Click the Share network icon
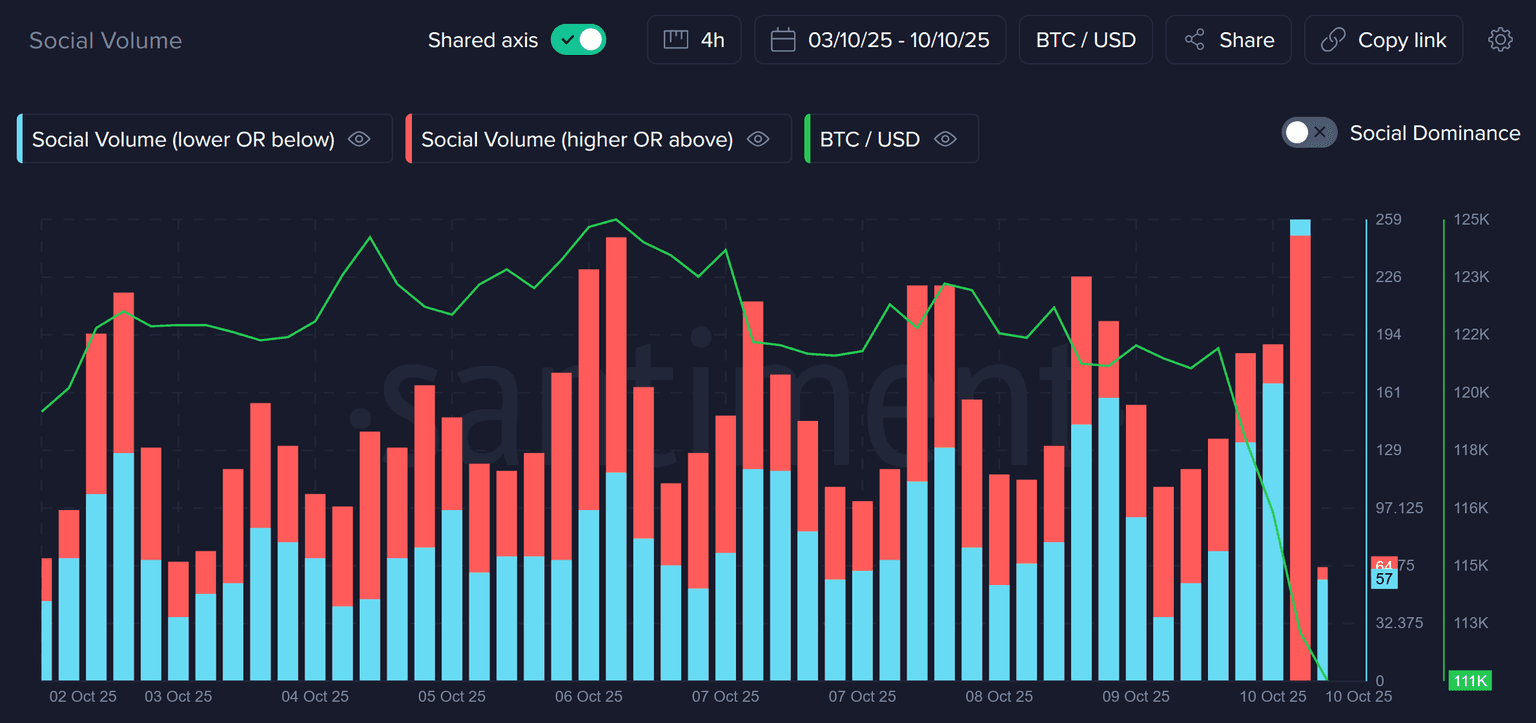1536x723 pixels. pyautogui.click(x=1194, y=40)
